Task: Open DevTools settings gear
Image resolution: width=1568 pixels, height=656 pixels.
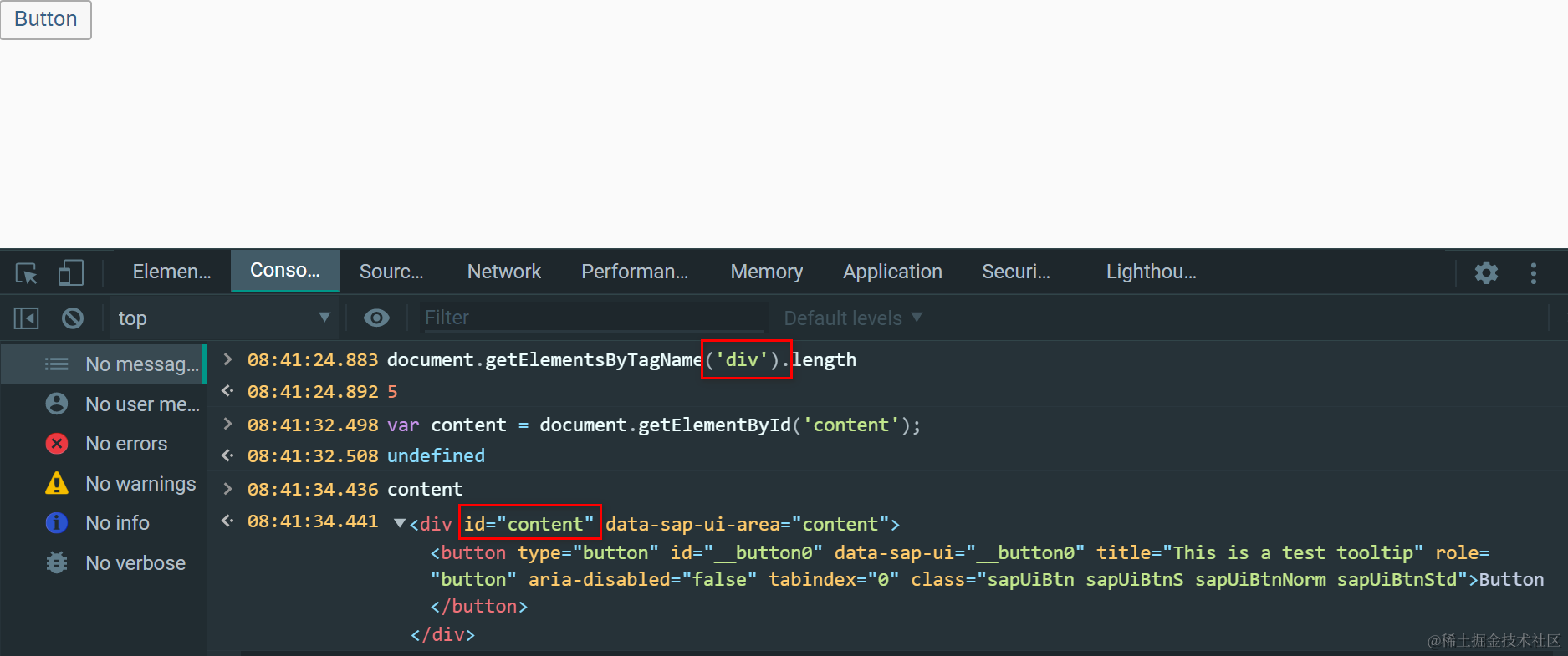Action: pos(1486,272)
